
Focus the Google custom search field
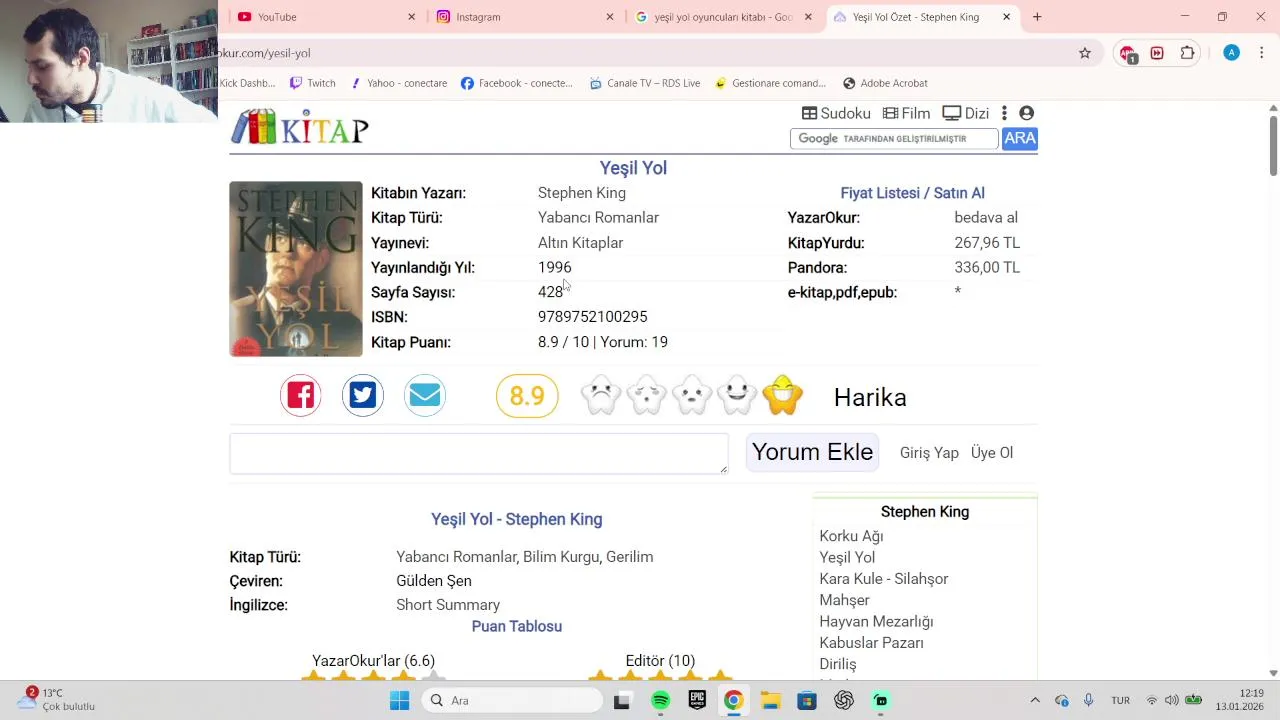pyautogui.click(x=894, y=139)
